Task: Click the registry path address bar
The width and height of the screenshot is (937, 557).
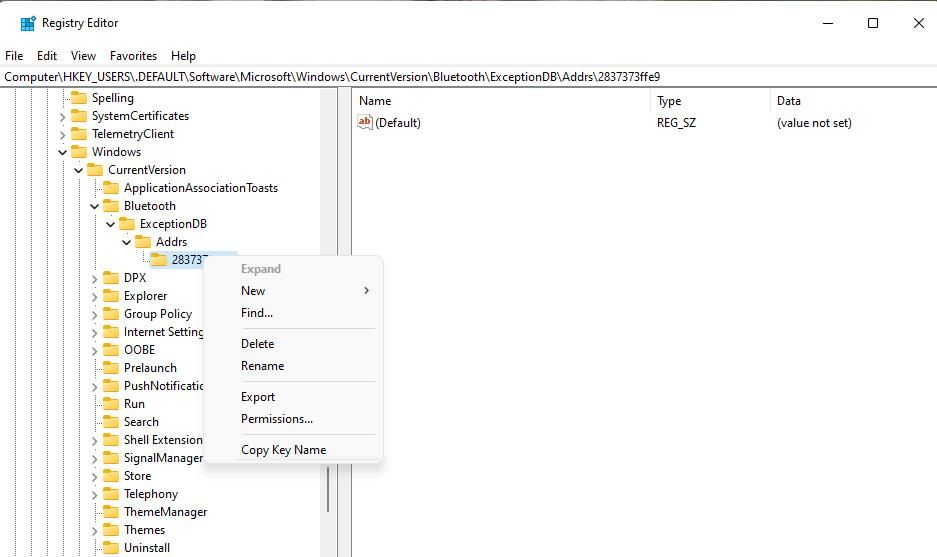Action: coord(468,76)
